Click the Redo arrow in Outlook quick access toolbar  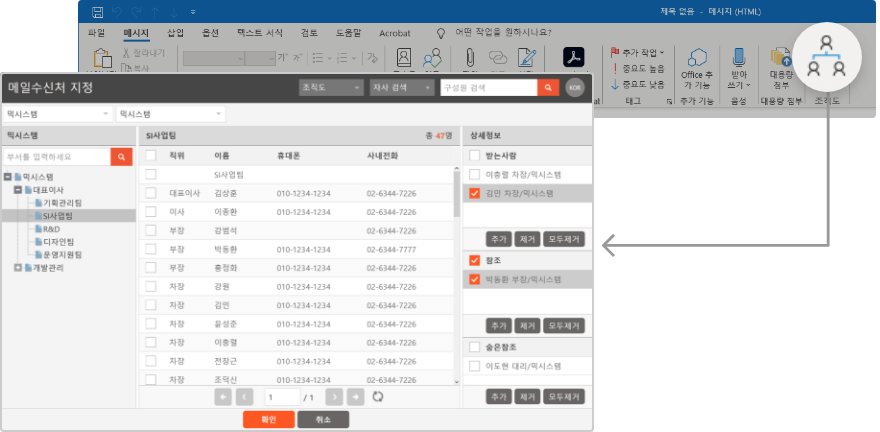[135, 12]
